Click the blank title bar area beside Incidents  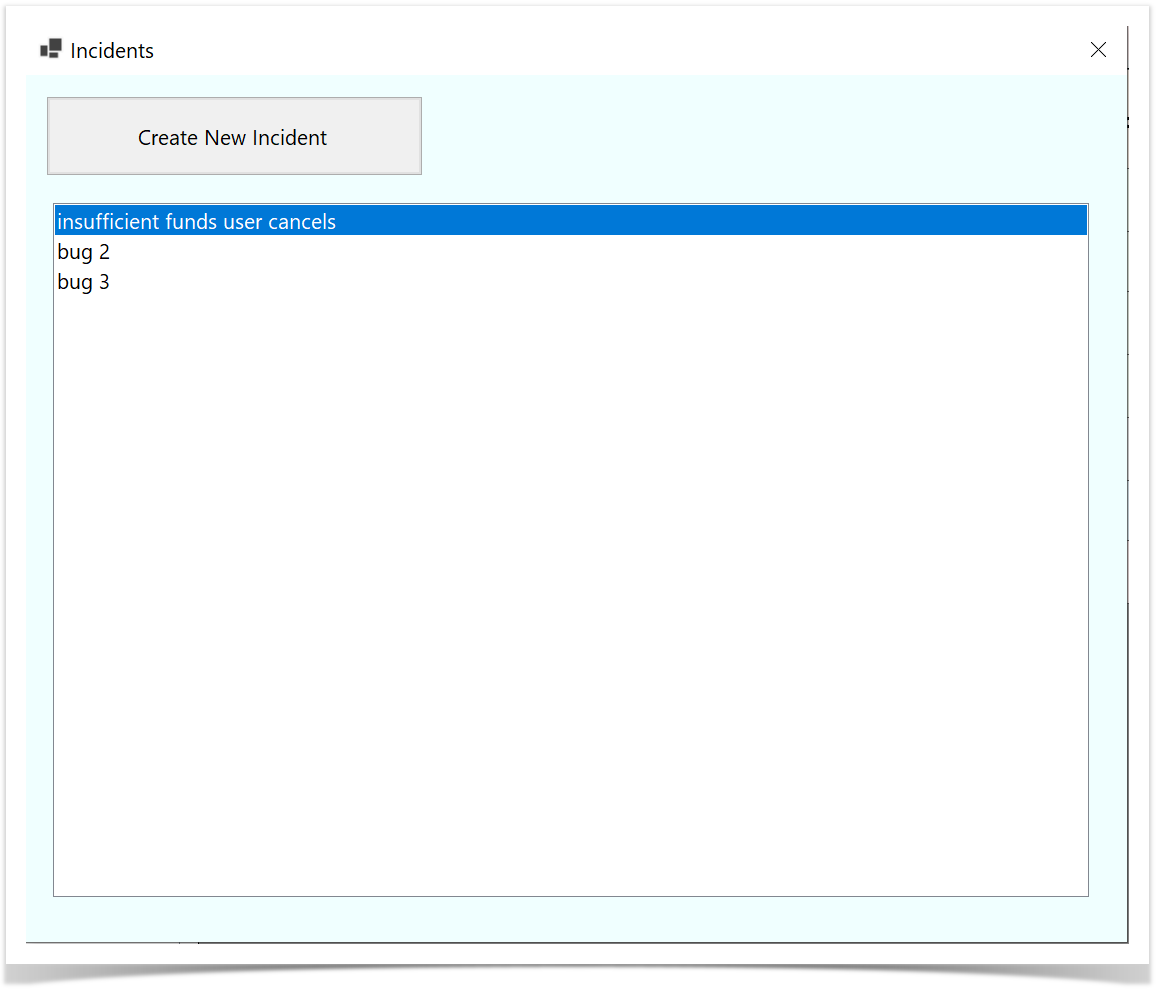(x=600, y=50)
